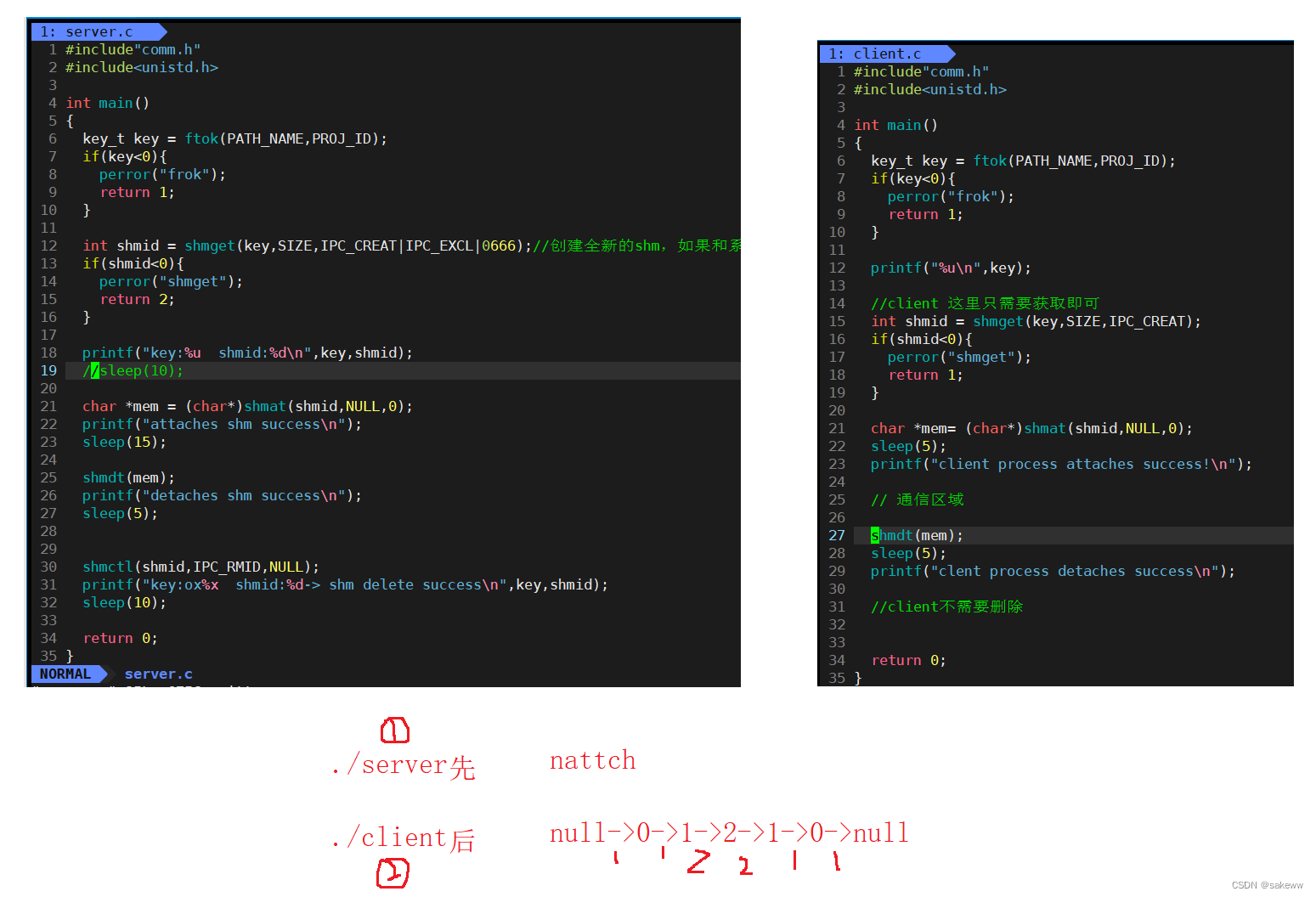Click shm delete success printf line in server.c
The image size is (1316, 897).
(x=345, y=584)
